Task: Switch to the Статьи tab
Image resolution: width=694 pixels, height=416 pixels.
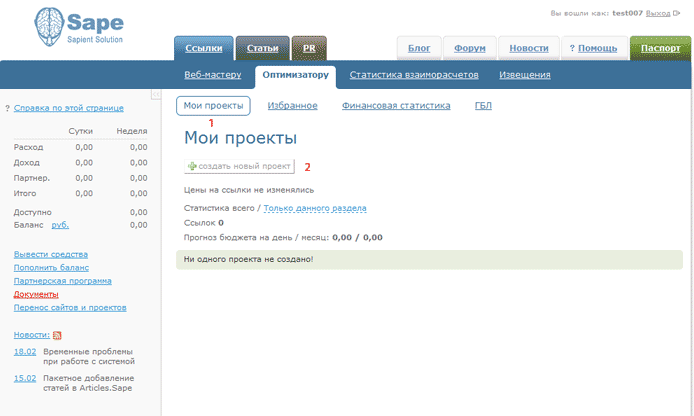Action: (x=262, y=48)
